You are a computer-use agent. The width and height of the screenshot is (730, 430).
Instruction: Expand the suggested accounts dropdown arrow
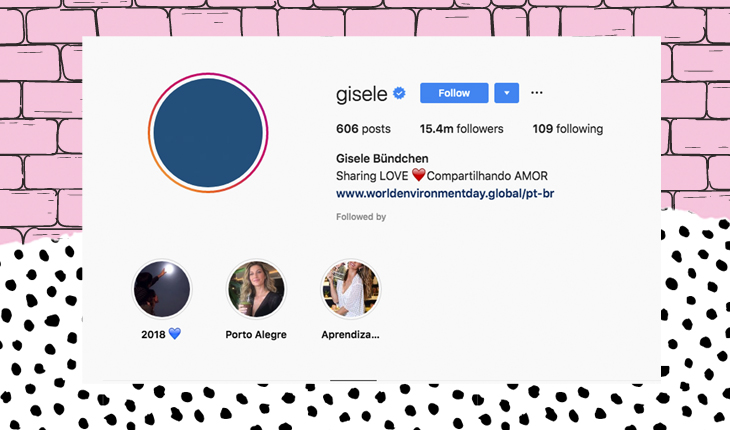pyautogui.click(x=507, y=93)
